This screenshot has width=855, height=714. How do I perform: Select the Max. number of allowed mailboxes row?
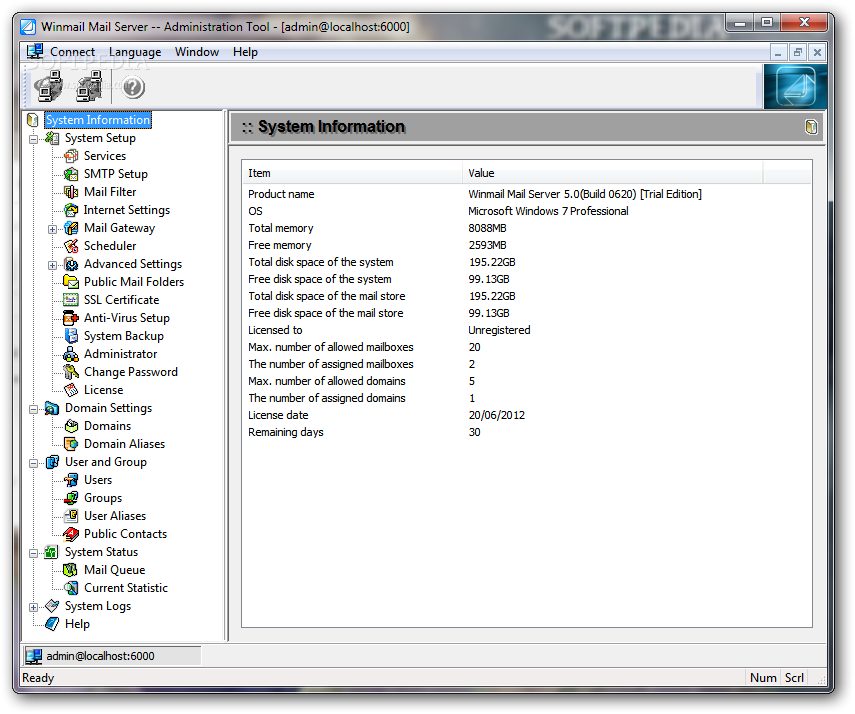(526, 347)
